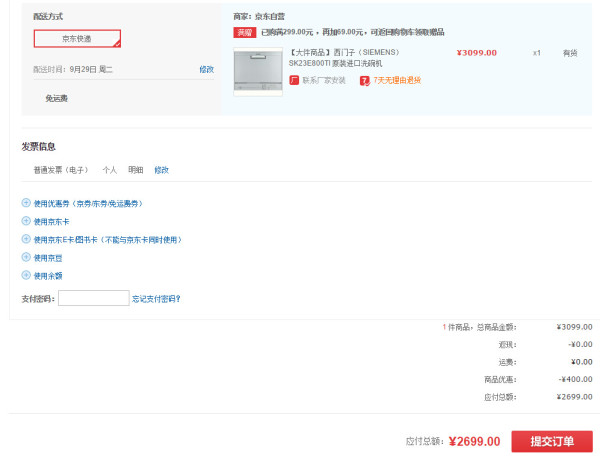The height and width of the screenshot is (456, 600).
Task: Click 使用京东卡 text link
Action: [x=51, y=221]
